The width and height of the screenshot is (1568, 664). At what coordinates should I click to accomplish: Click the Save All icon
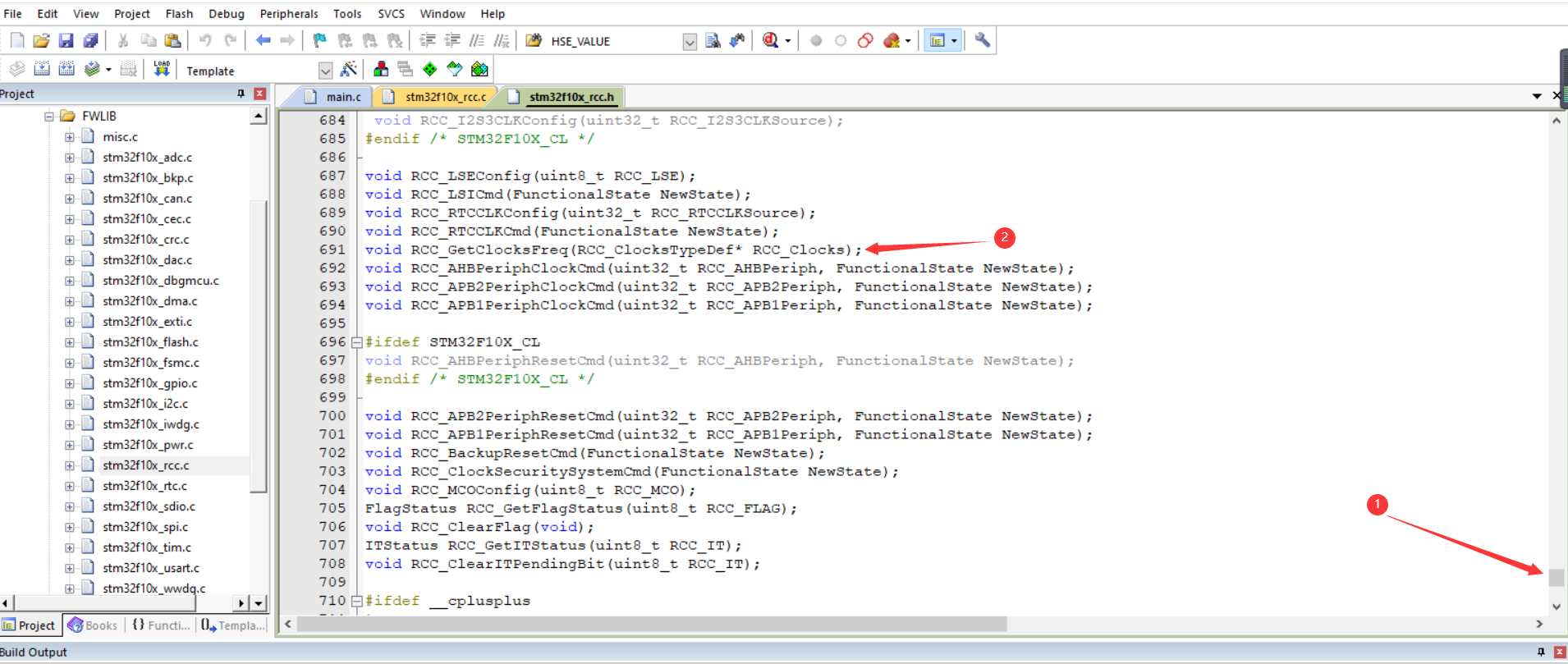(x=90, y=40)
